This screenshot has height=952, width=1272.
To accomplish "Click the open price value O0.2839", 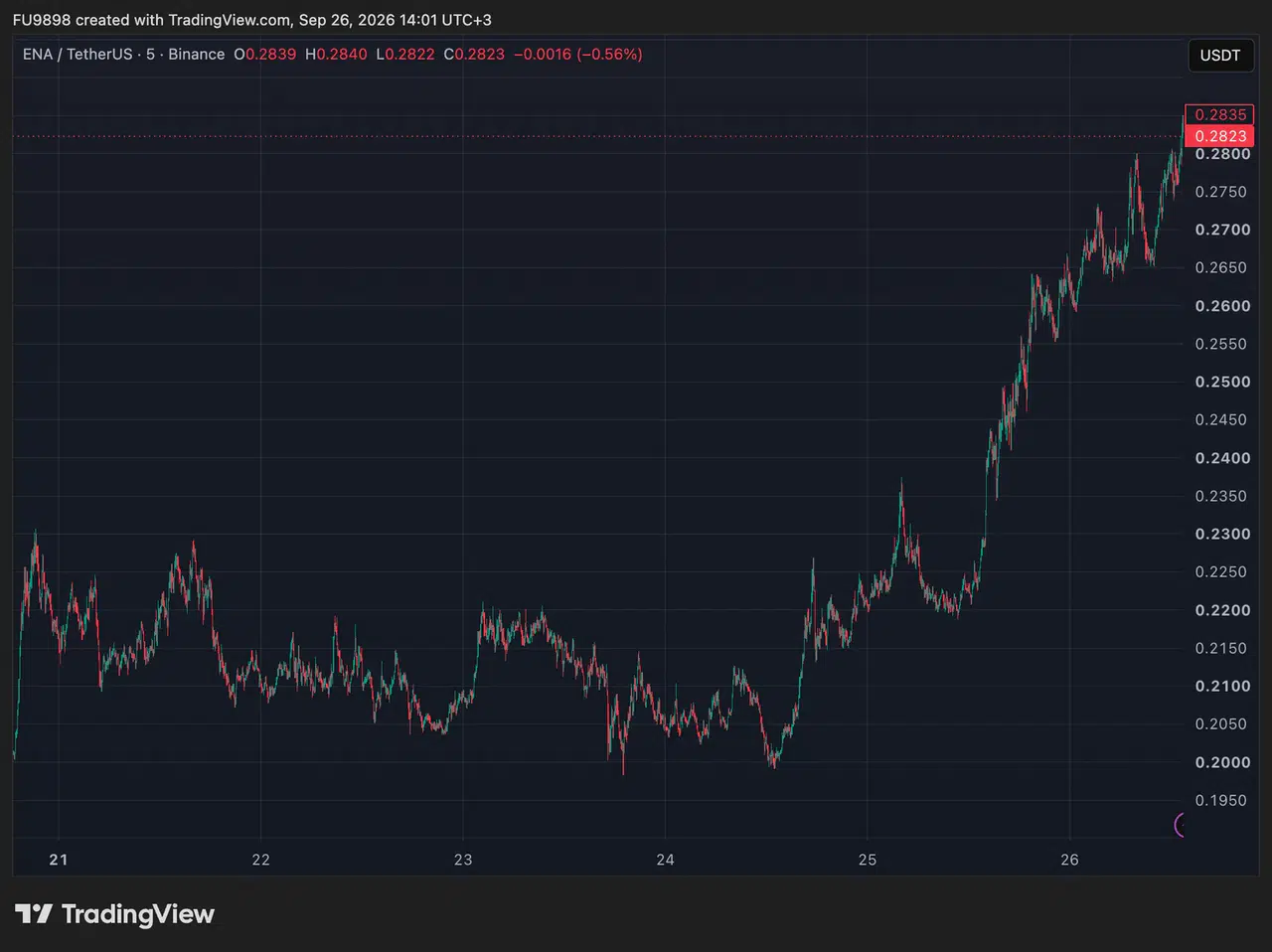I will pyautogui.click(x=265, y=55).
